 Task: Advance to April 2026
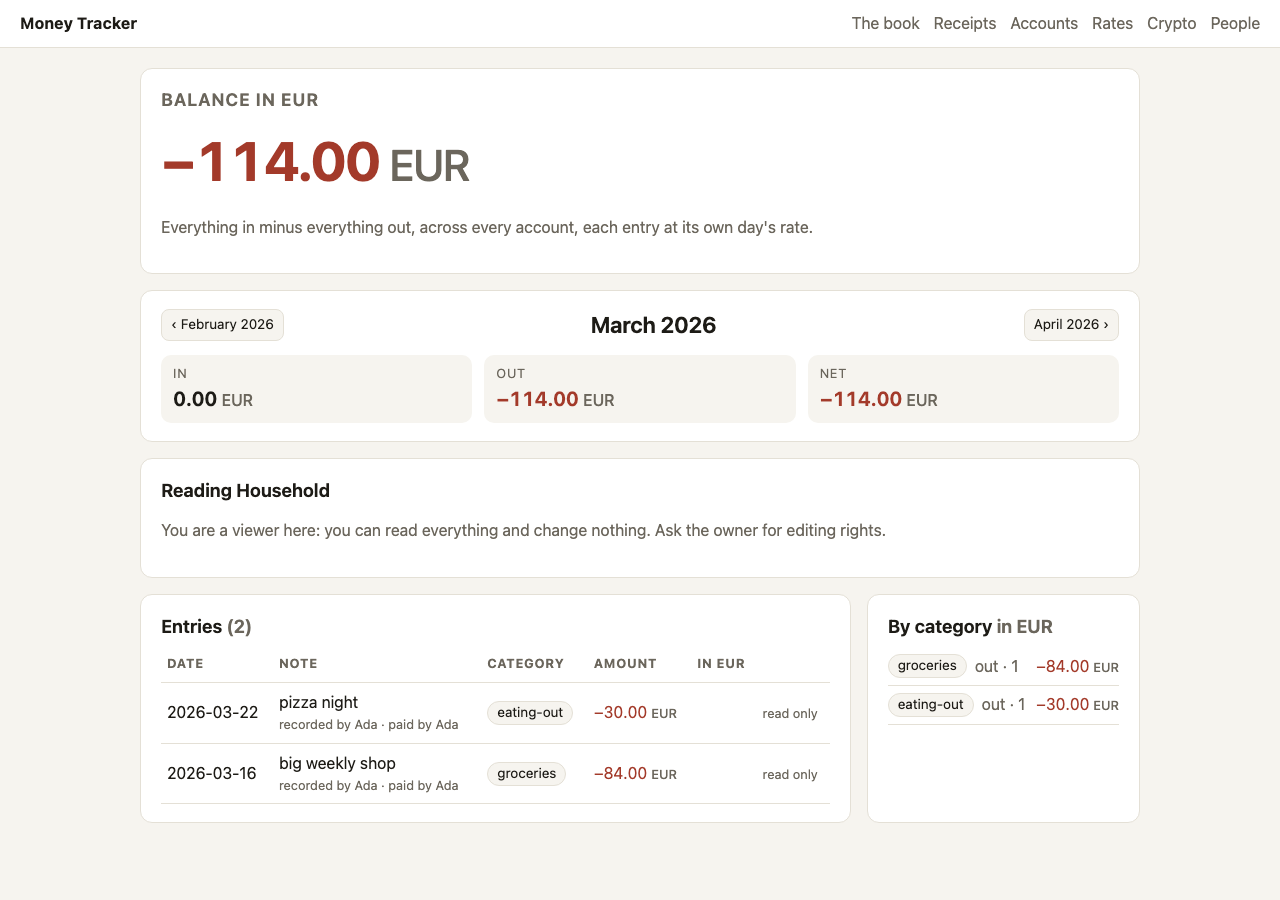(x=1071, y=325)
